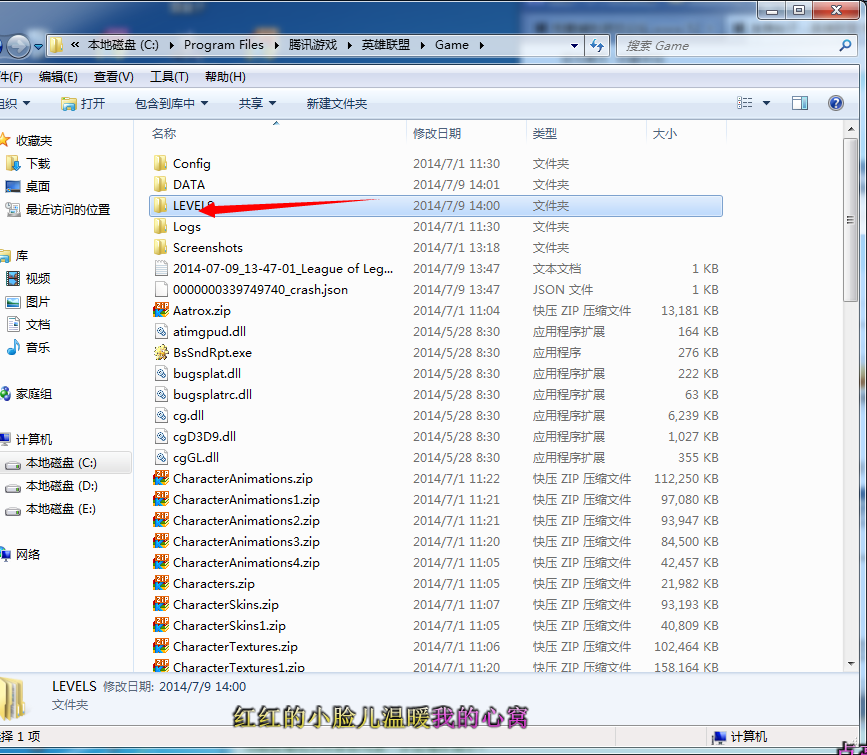Select the crash.json file icon
867x755 pixels.
coord(161,289)
